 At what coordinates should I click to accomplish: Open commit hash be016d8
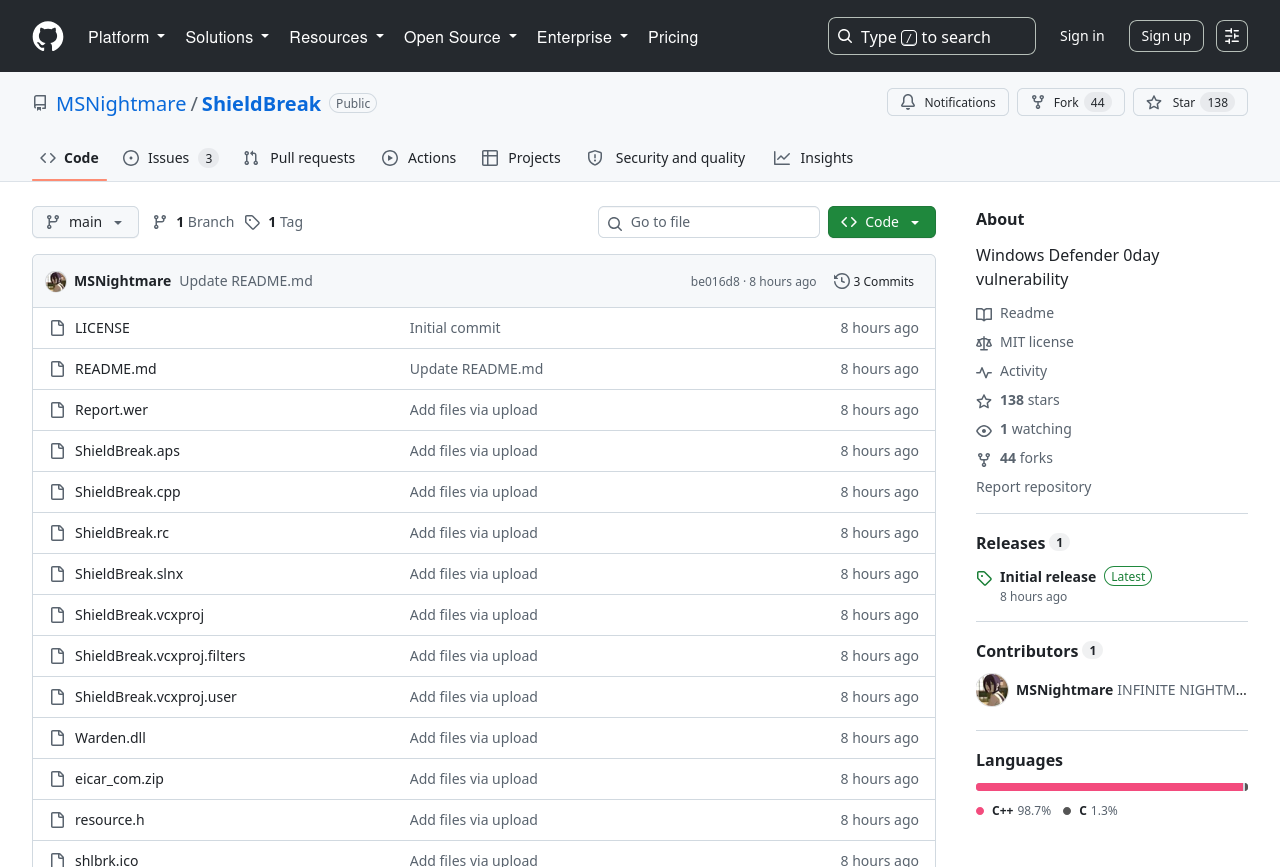715,281
